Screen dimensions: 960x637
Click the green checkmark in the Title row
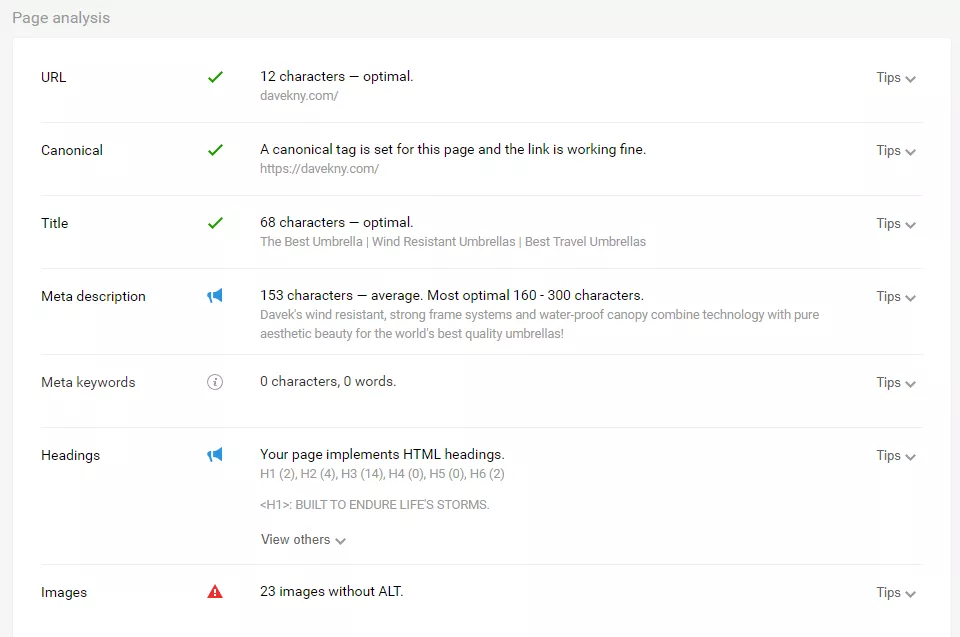pyautogui.click(x=215, y=223)
